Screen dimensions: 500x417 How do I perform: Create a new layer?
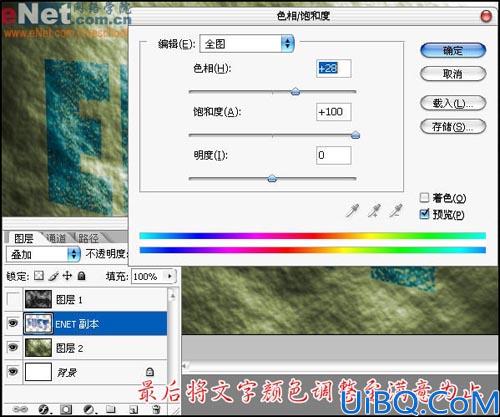133,409
